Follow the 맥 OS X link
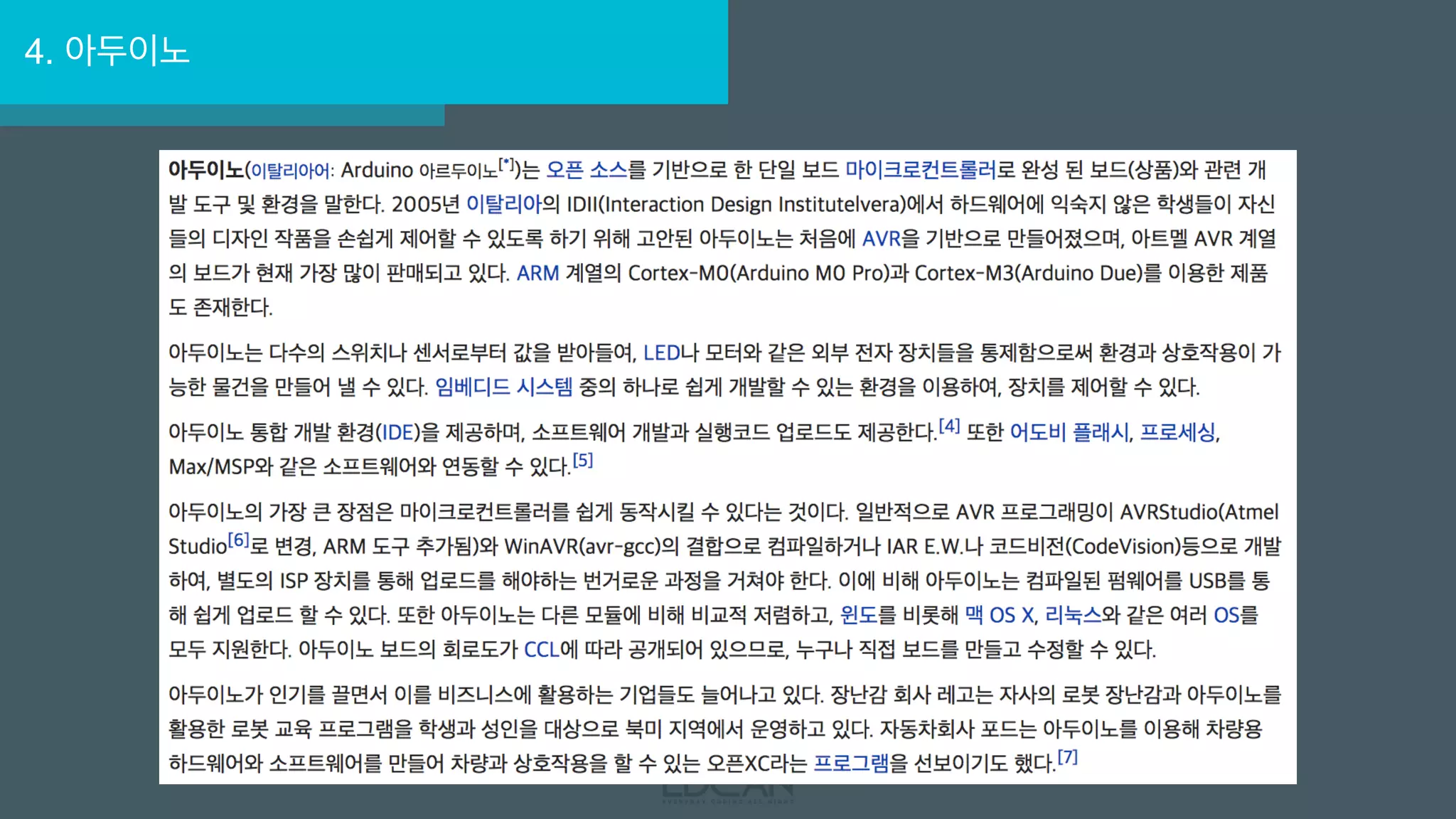The image size is (1456, 819). (x=1000, y=614)
